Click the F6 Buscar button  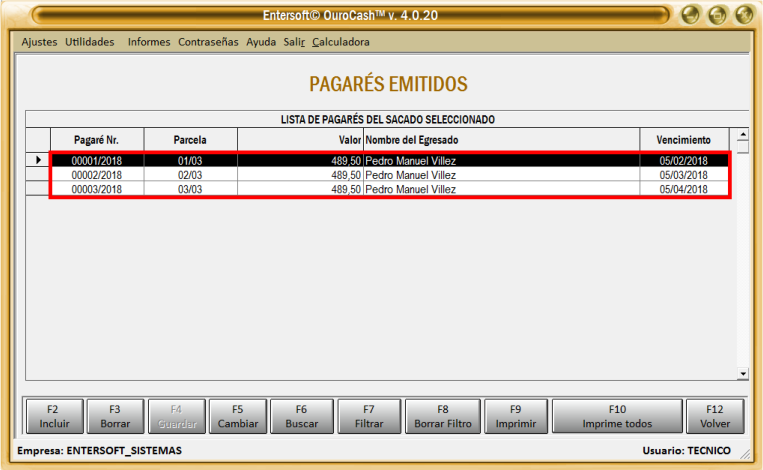coord(302,416)
